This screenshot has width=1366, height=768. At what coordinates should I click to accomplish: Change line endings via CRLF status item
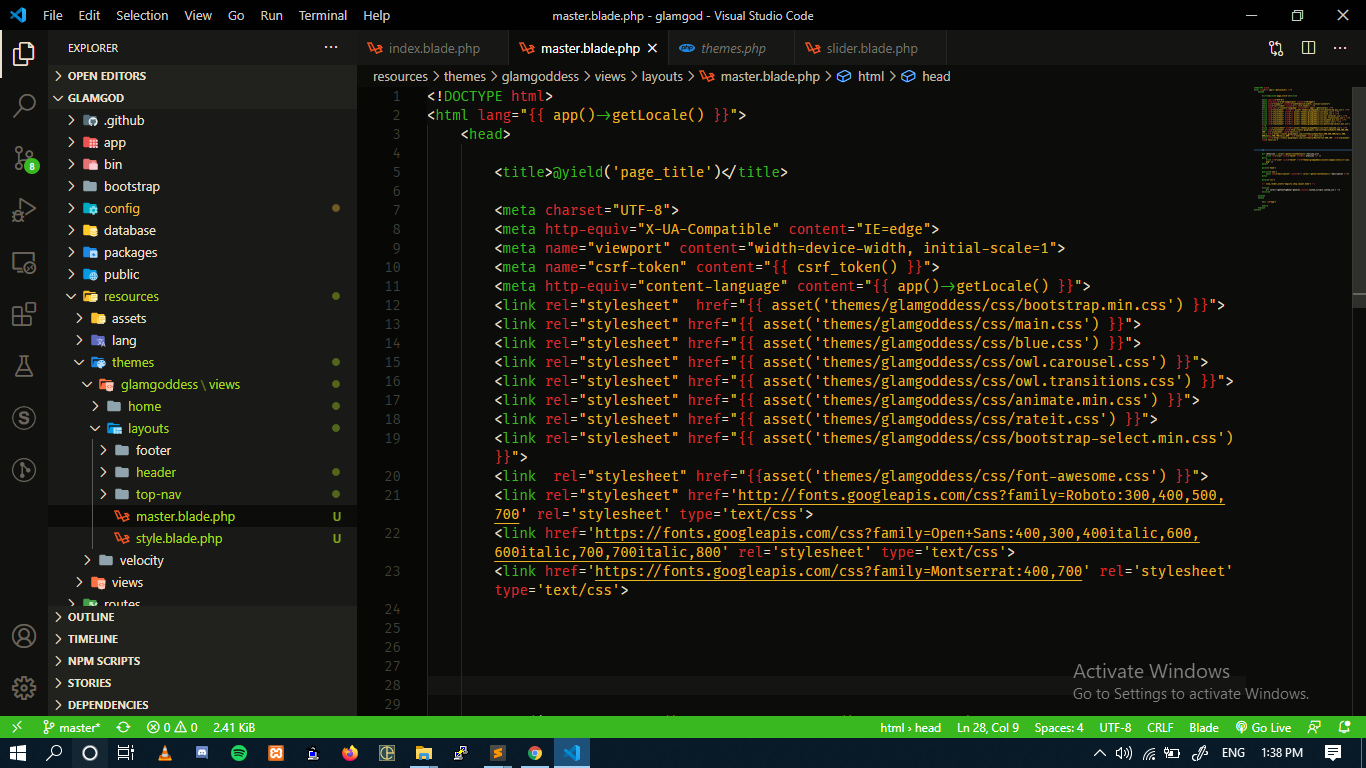coord(1160,727)
